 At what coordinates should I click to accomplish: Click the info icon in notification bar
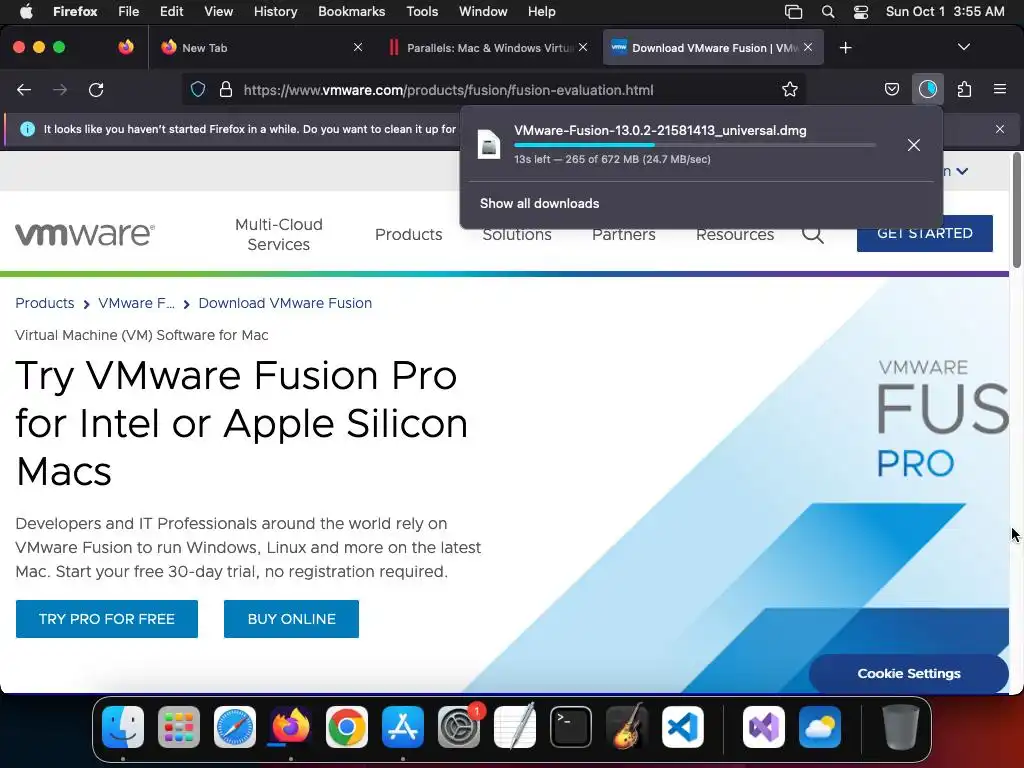[x=27, y=129]
